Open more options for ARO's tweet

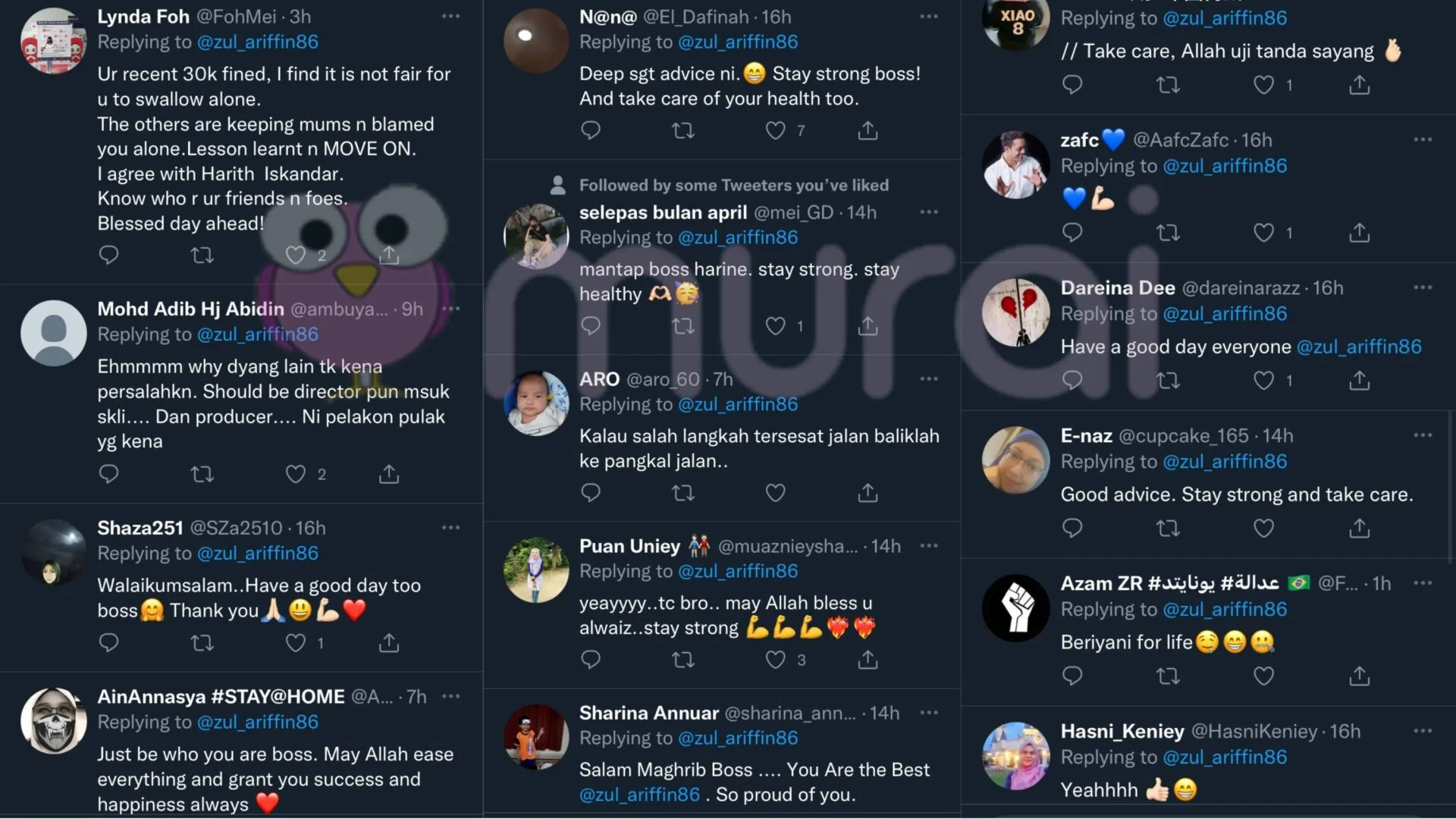tap(929, 379)
